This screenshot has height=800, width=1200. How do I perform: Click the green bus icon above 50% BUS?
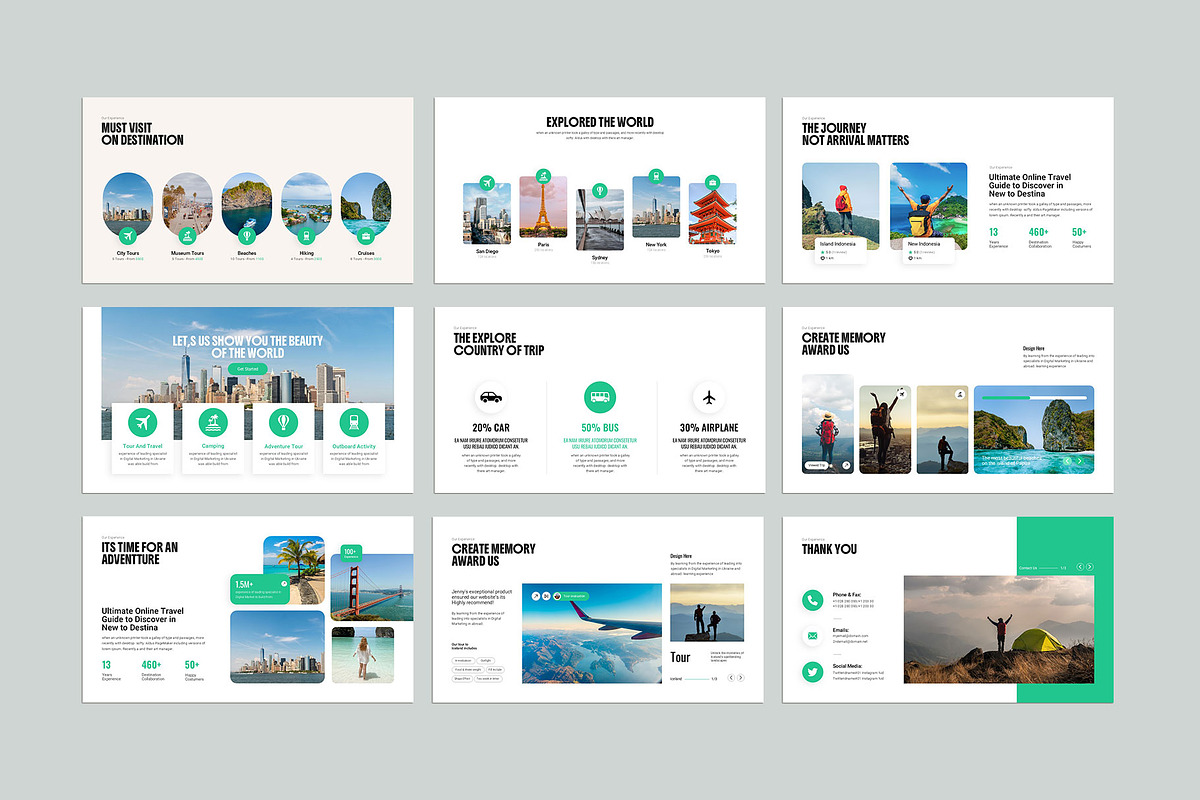(600, 397)
